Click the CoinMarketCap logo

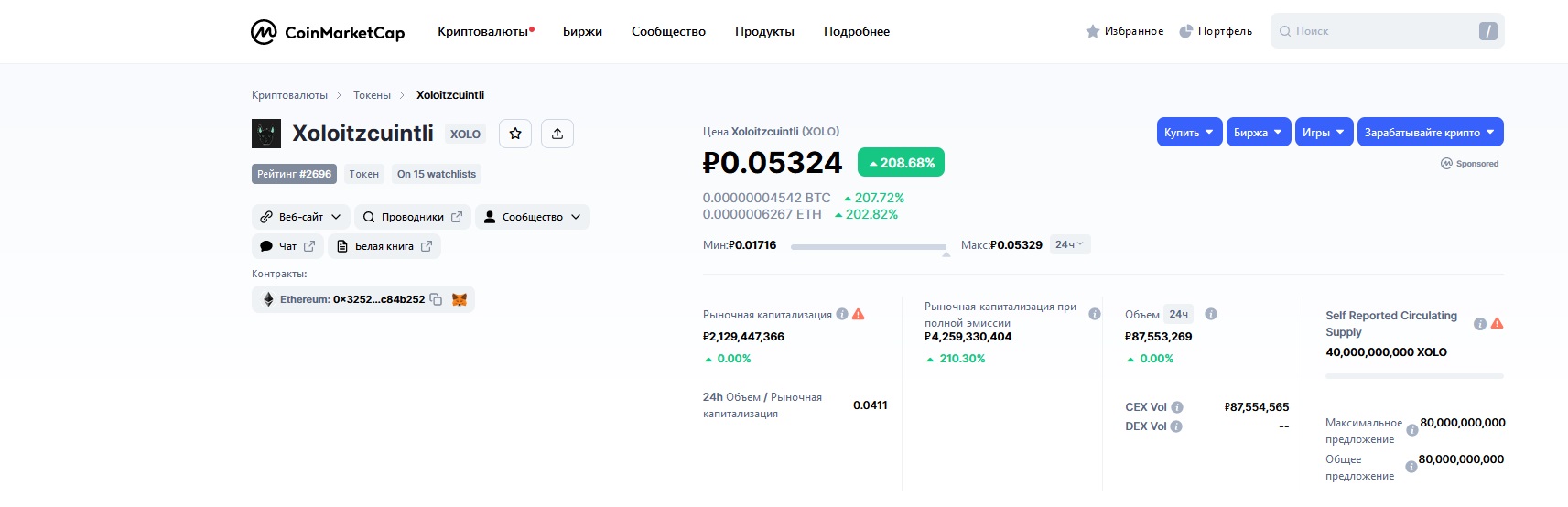tap(328, 32)
